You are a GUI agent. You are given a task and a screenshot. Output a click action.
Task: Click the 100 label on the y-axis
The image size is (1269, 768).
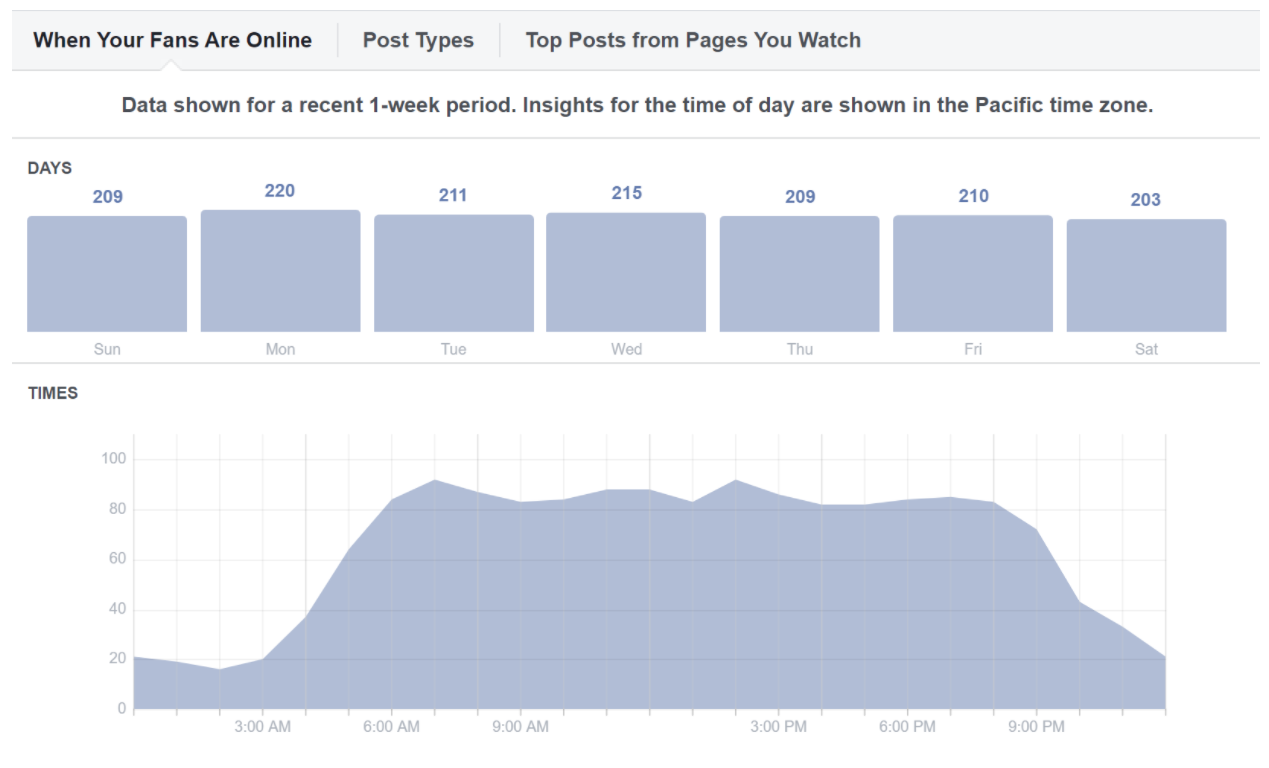pos(114,459)
